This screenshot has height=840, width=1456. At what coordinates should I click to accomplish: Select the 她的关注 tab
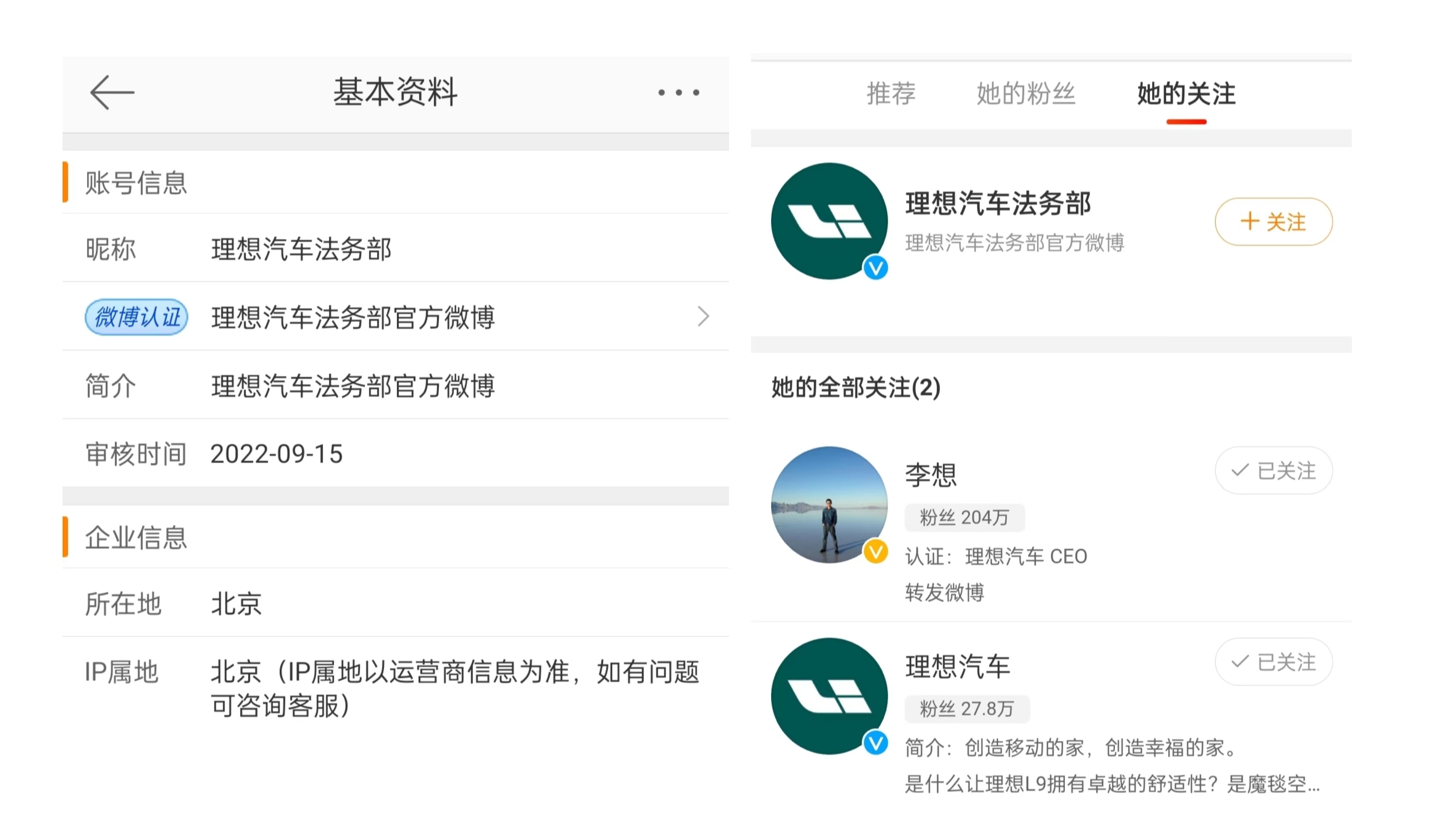[1186, 93]
